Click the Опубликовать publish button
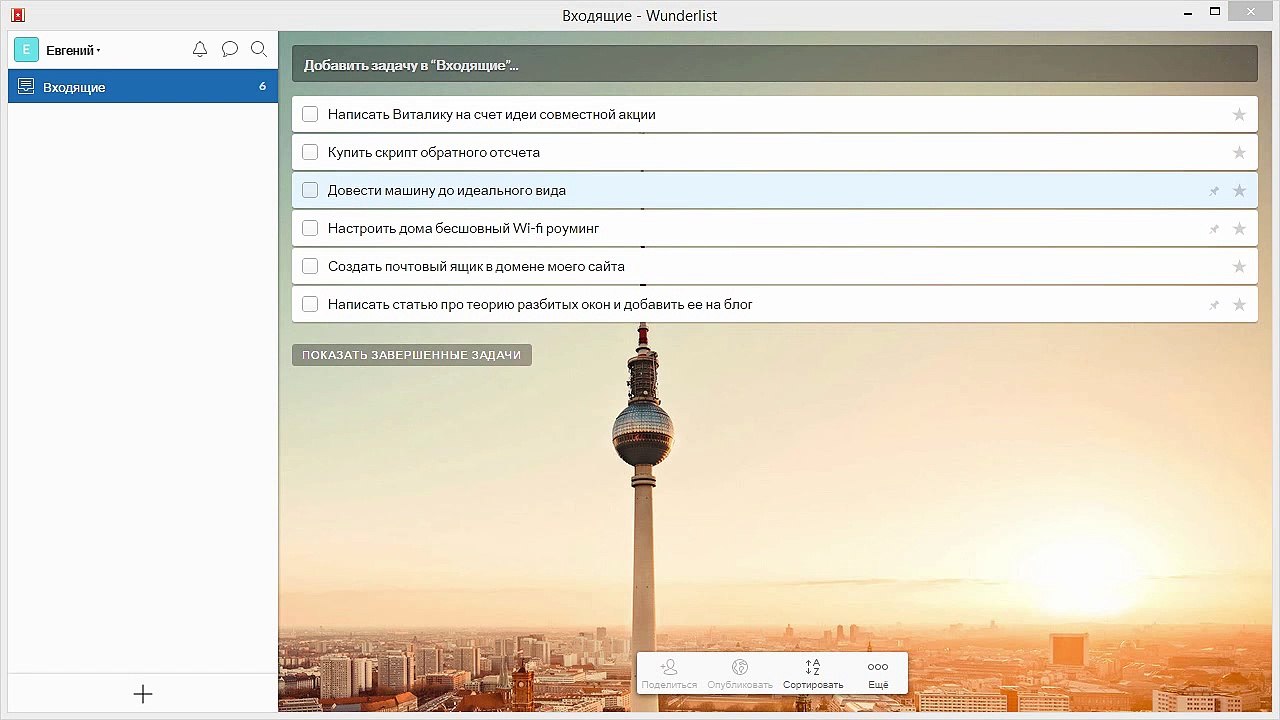 point(740,673)
